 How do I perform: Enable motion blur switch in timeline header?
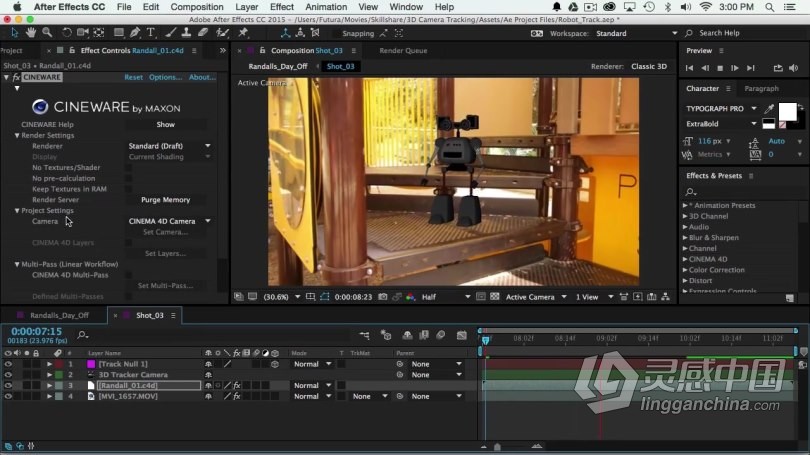(441, 335)
